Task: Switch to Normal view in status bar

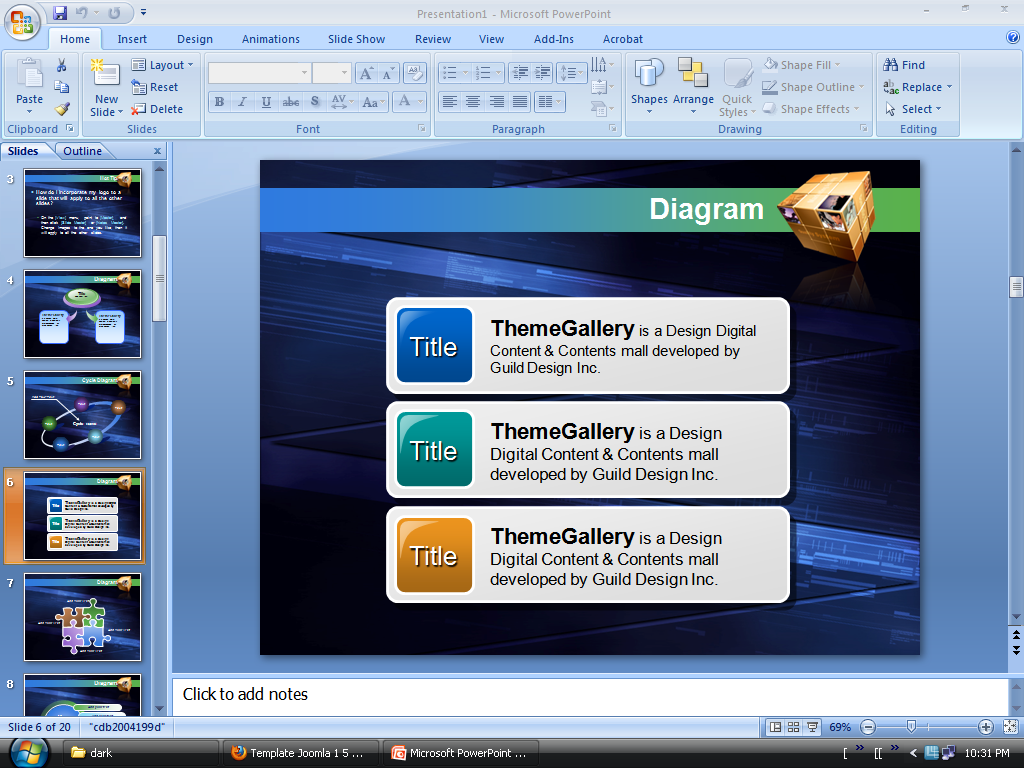Action: [775, 727]
